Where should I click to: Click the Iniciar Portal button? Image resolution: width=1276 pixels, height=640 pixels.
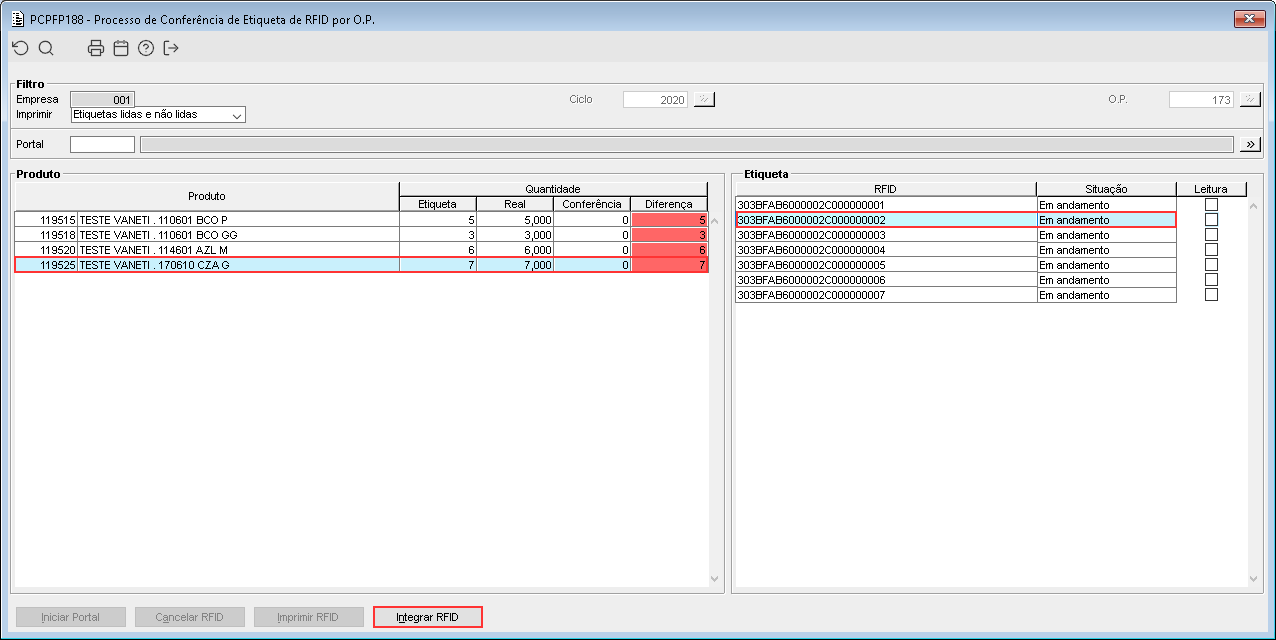70,617
